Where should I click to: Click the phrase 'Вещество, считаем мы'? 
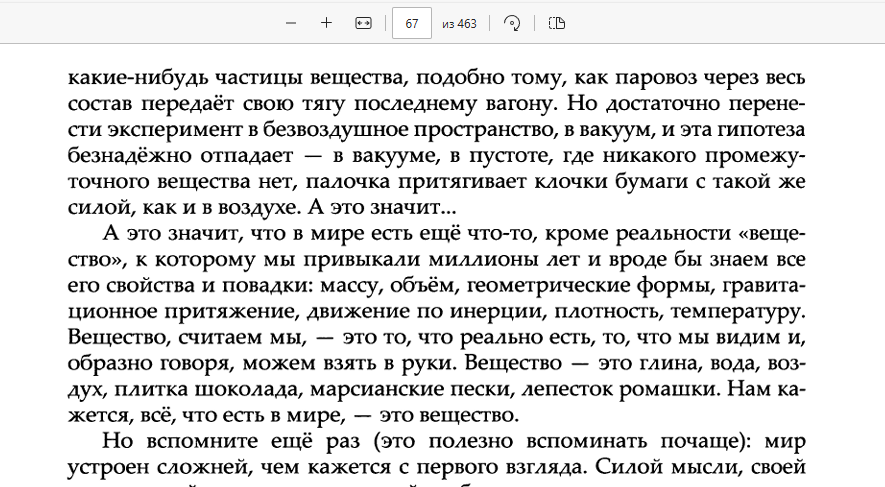[x=187, y=337]
